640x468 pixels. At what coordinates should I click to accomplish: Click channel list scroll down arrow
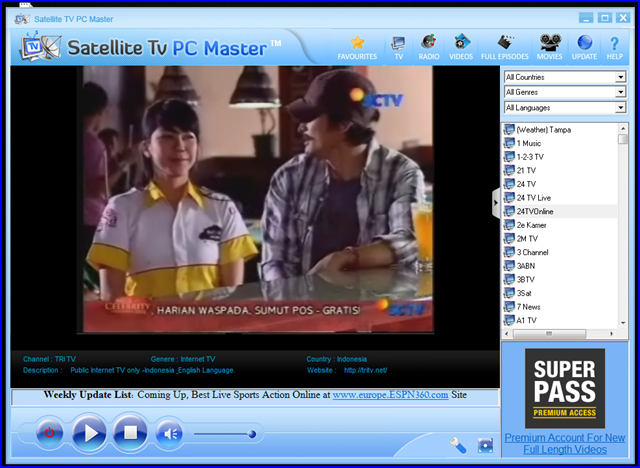(x=623, y=323)
